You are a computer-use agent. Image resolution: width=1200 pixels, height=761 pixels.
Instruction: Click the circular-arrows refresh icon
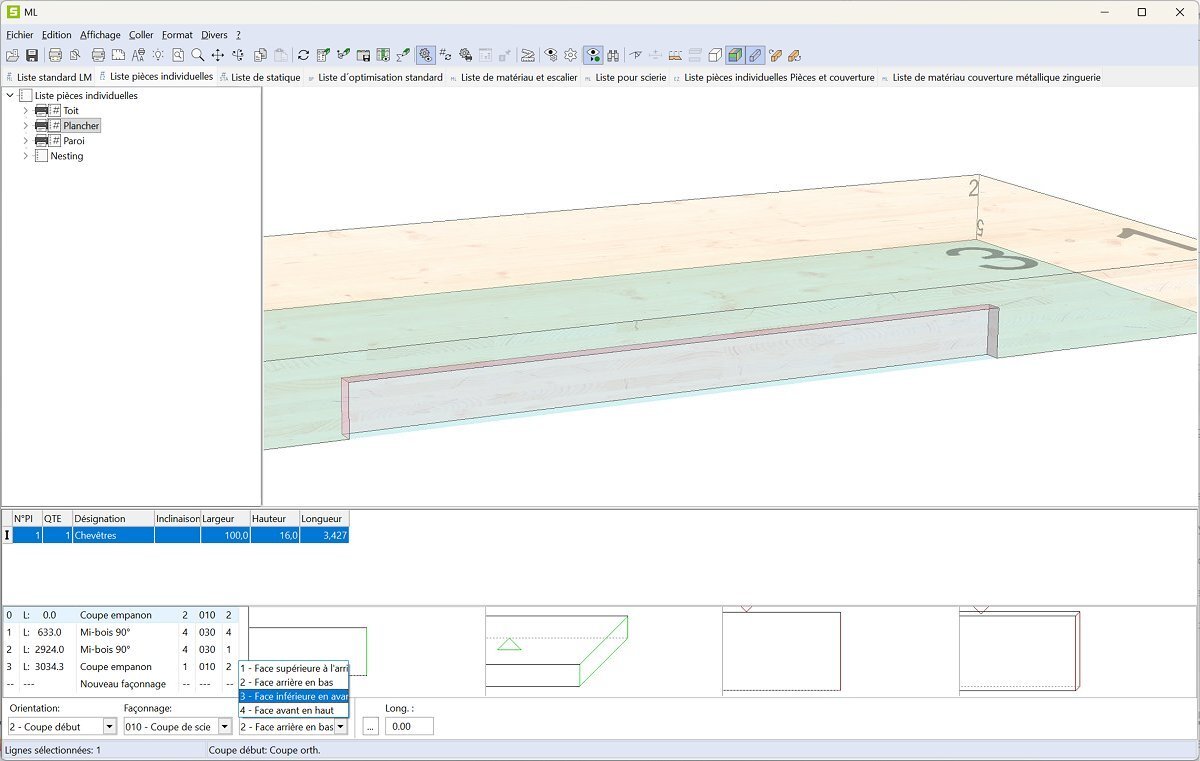click(x=304, y=56)
